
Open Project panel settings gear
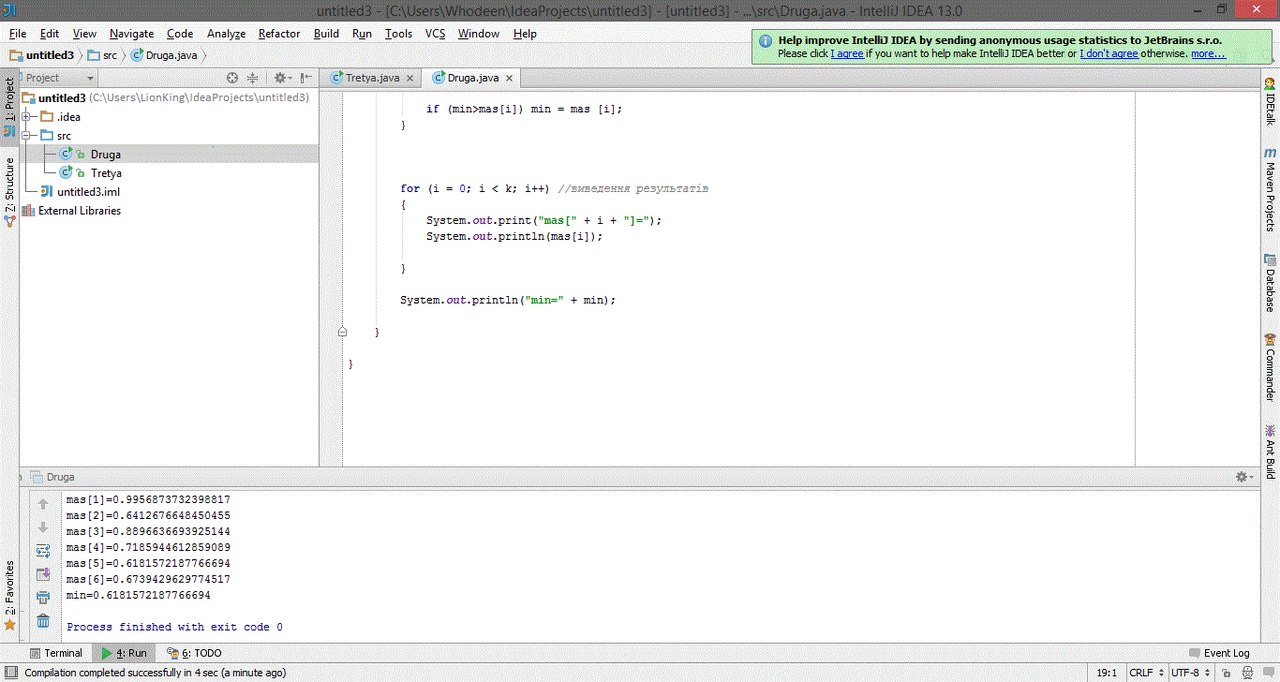(281, 78)
